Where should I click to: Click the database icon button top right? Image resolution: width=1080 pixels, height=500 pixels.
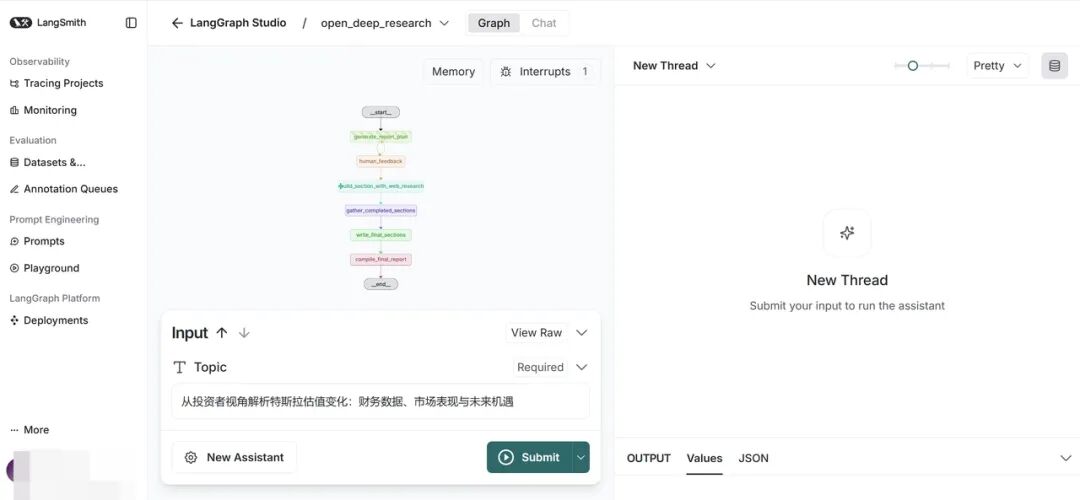[1055, 65]
